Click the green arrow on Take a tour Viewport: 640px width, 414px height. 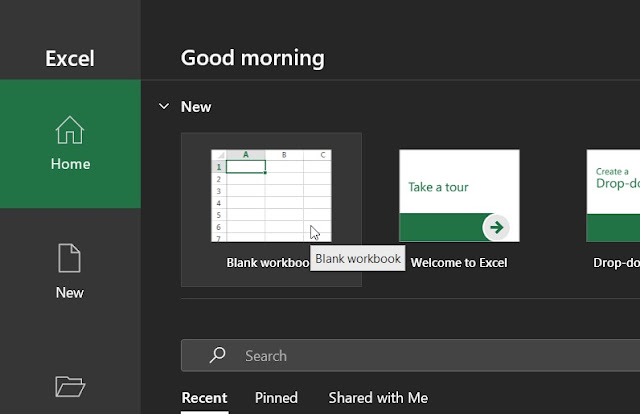496,227
